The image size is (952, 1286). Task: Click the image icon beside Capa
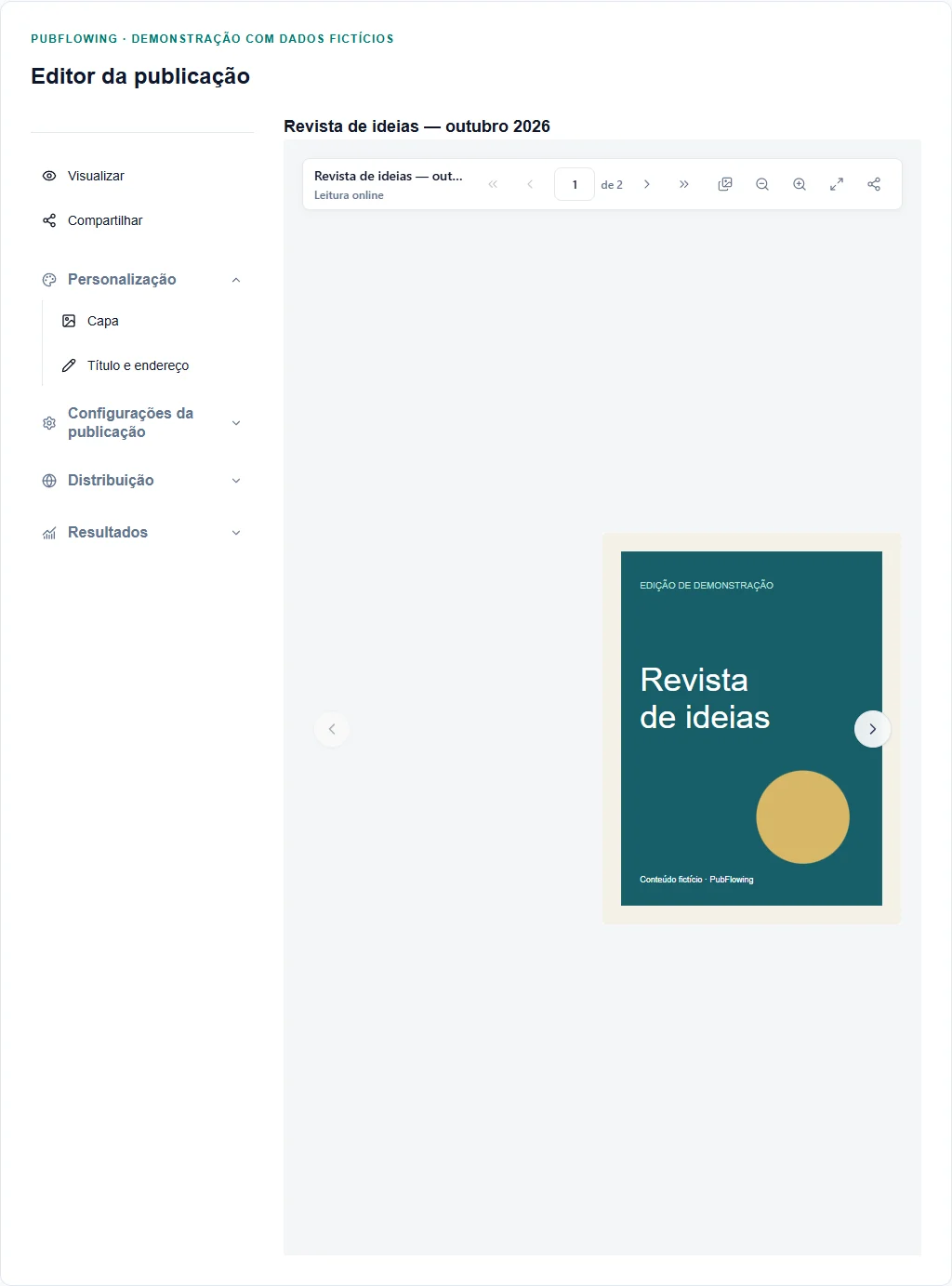[69, 321]
